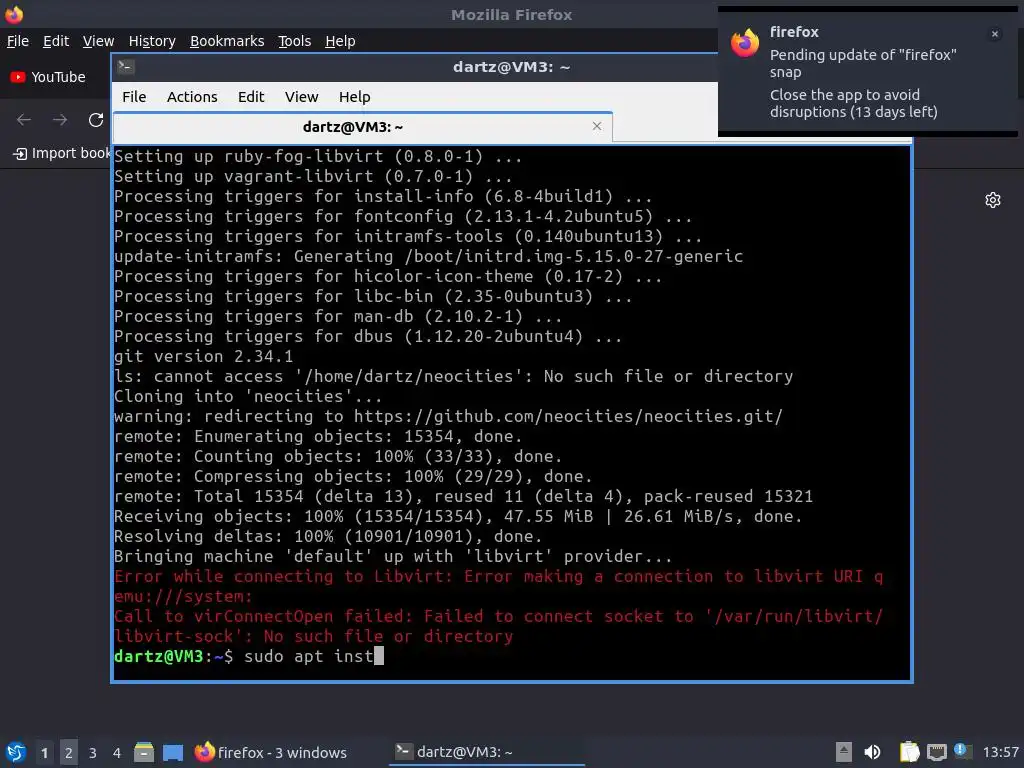Image resolution: width=1024 pixels, height=768 pixels.
Task: Click the Setting up vagrant-libvirt line
Action: [313, 176]
